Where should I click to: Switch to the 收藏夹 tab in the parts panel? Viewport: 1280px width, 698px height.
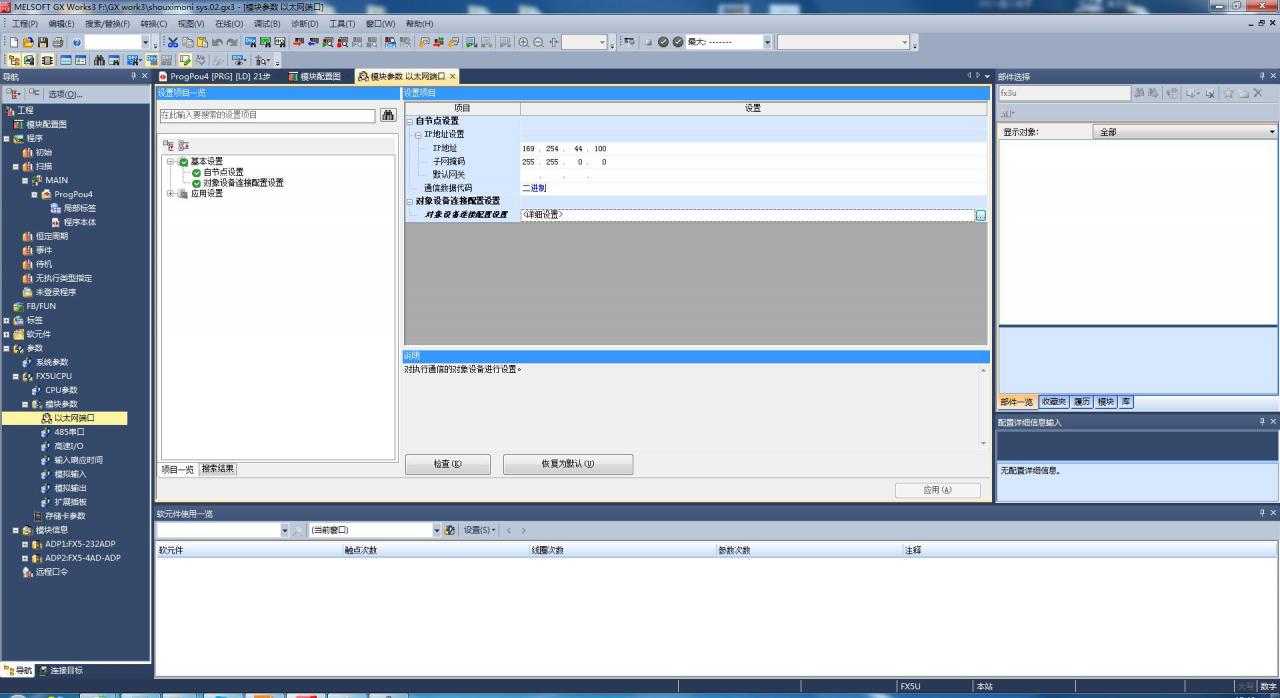[x=1054, y=401]
